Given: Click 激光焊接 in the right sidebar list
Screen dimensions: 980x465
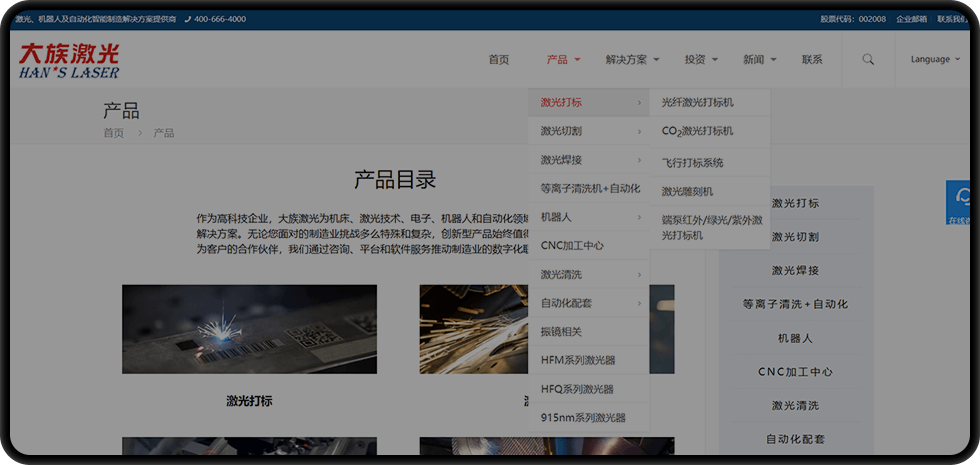Looking at the screenshot, I should point(795,271).
